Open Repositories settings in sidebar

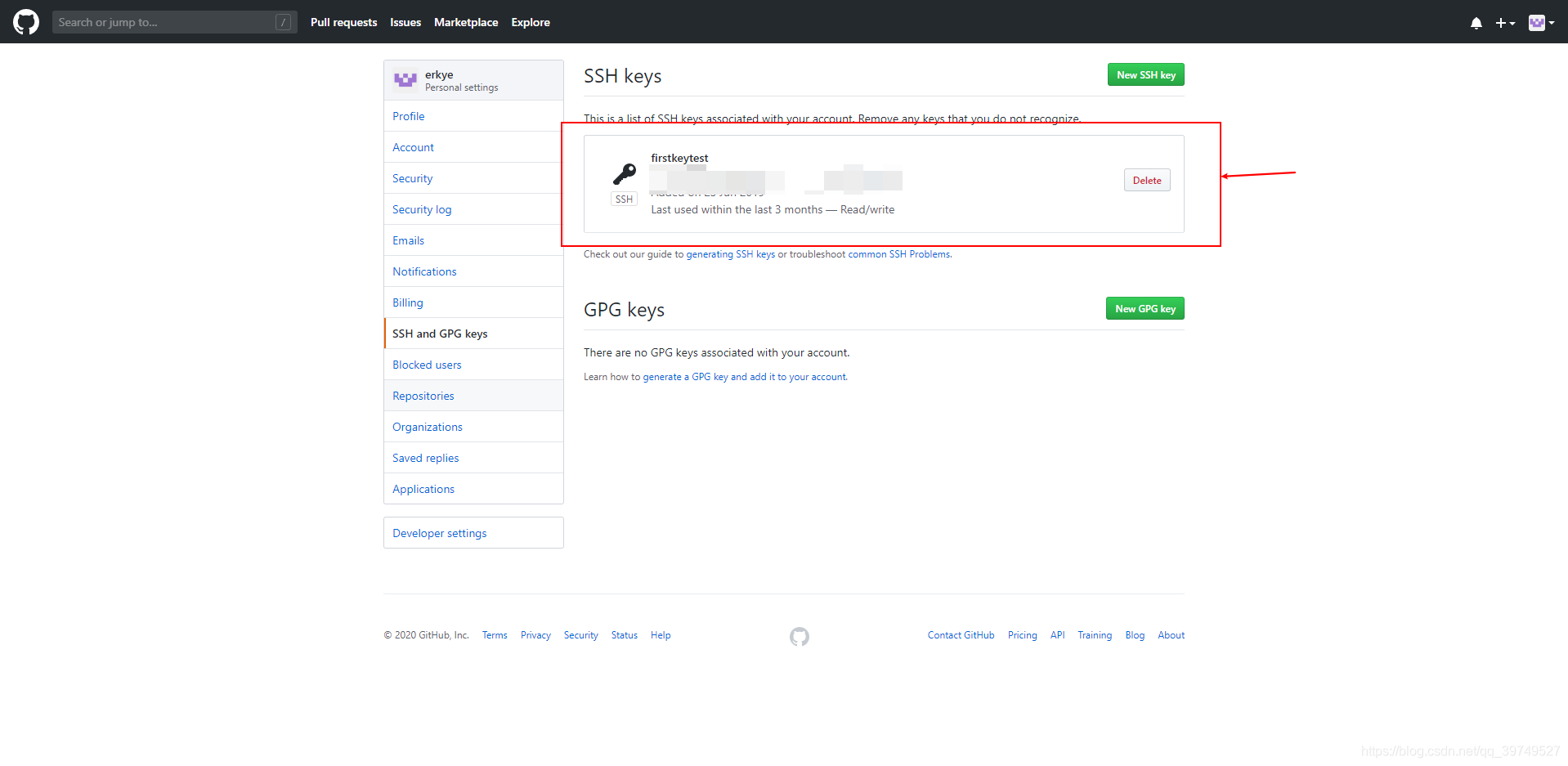(x=473, y=396)
